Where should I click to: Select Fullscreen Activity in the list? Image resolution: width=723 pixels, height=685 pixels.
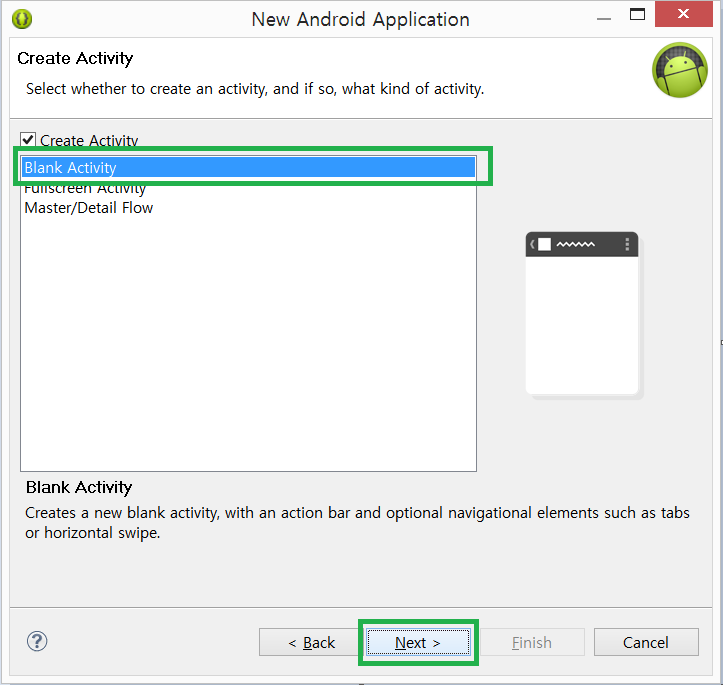coord(249,188)
